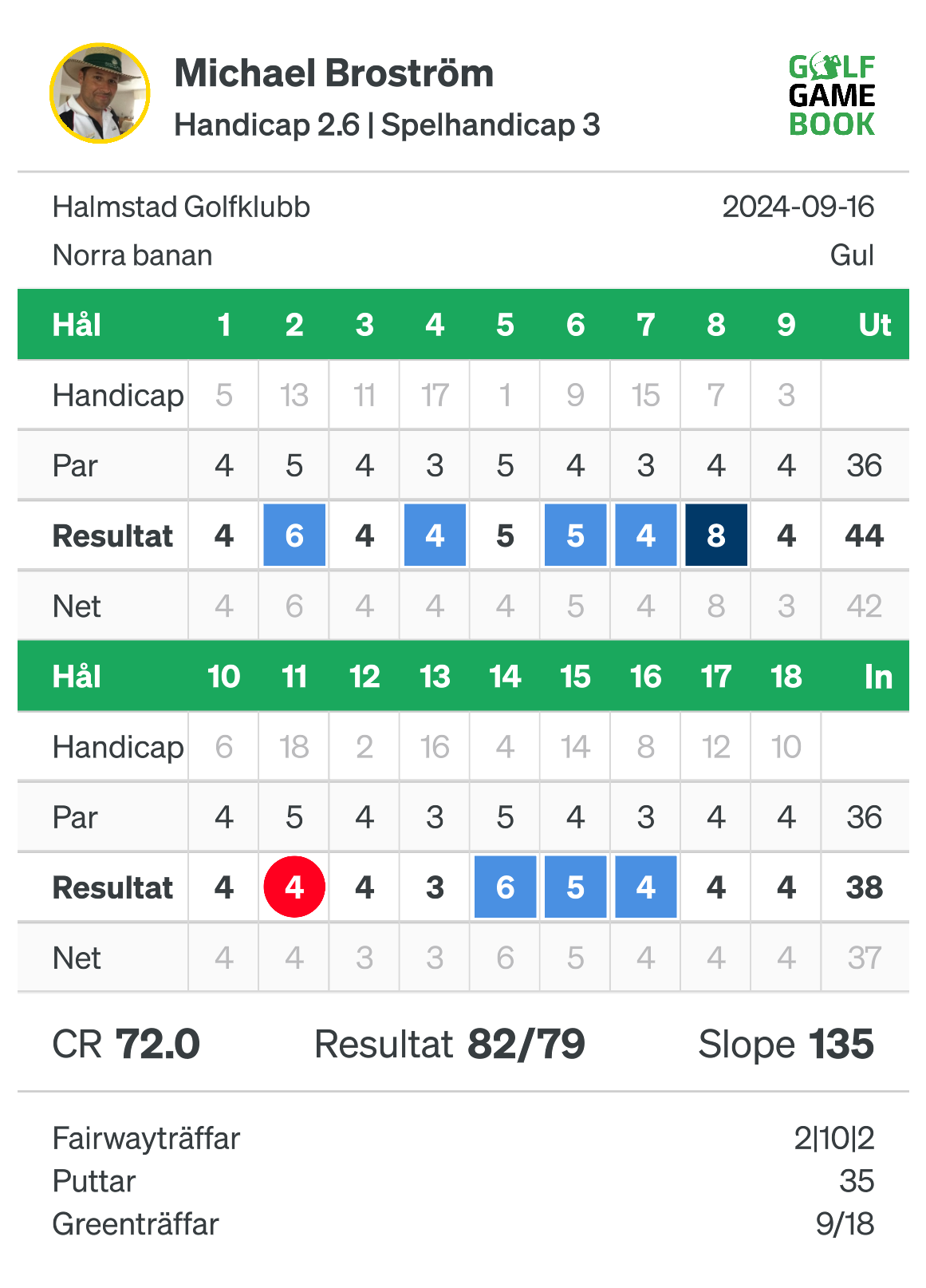Click the Puttar value 35
The height and width of the screenshot is (1288, 926).
[857, 1181]
